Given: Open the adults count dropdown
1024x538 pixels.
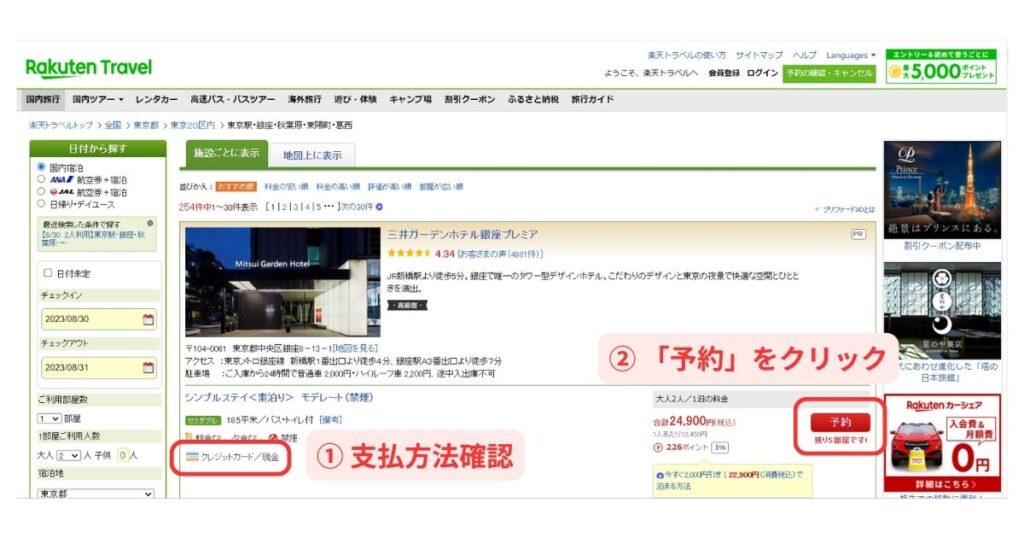Looking at the screenshot, I should [69, 455].
